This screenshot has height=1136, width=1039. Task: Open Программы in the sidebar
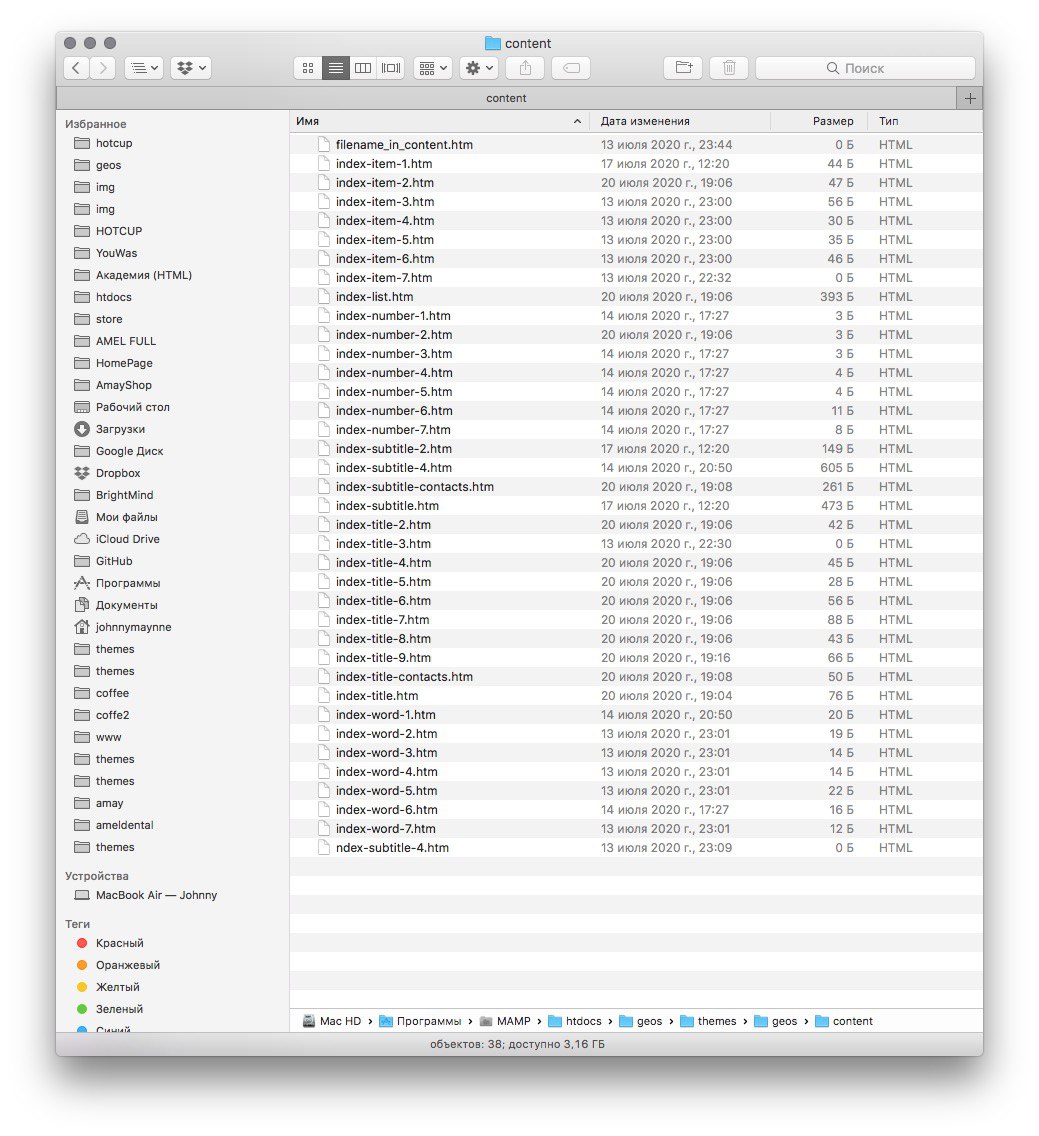point(128,583)
